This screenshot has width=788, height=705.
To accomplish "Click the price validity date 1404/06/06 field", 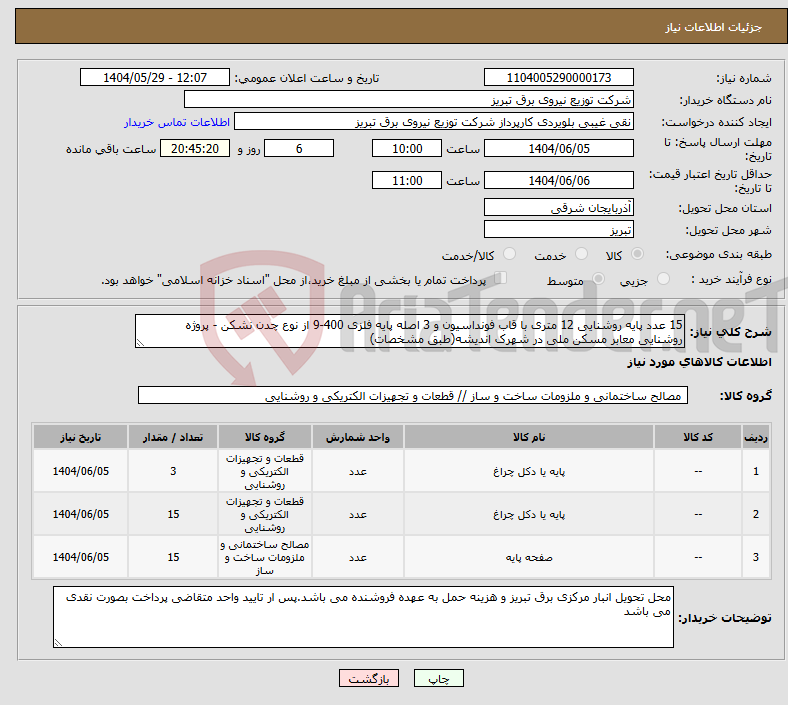I will coord(558,180).
